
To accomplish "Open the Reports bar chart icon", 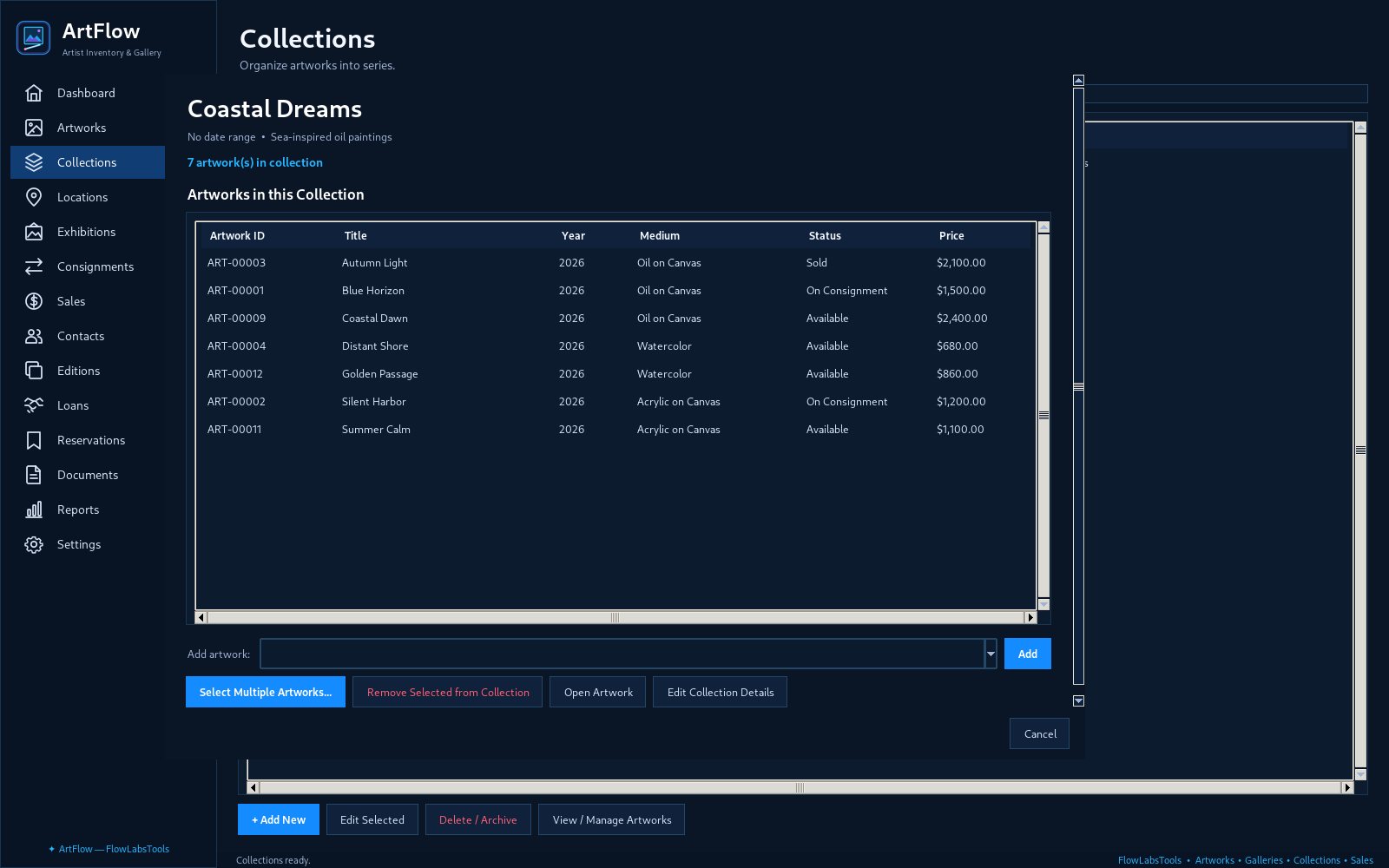I will coord(34,510).
